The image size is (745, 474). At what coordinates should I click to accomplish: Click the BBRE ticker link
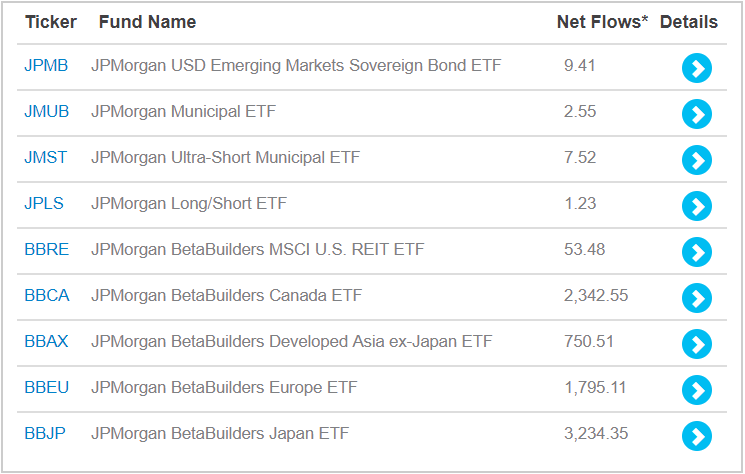click(x=46, y=250)
